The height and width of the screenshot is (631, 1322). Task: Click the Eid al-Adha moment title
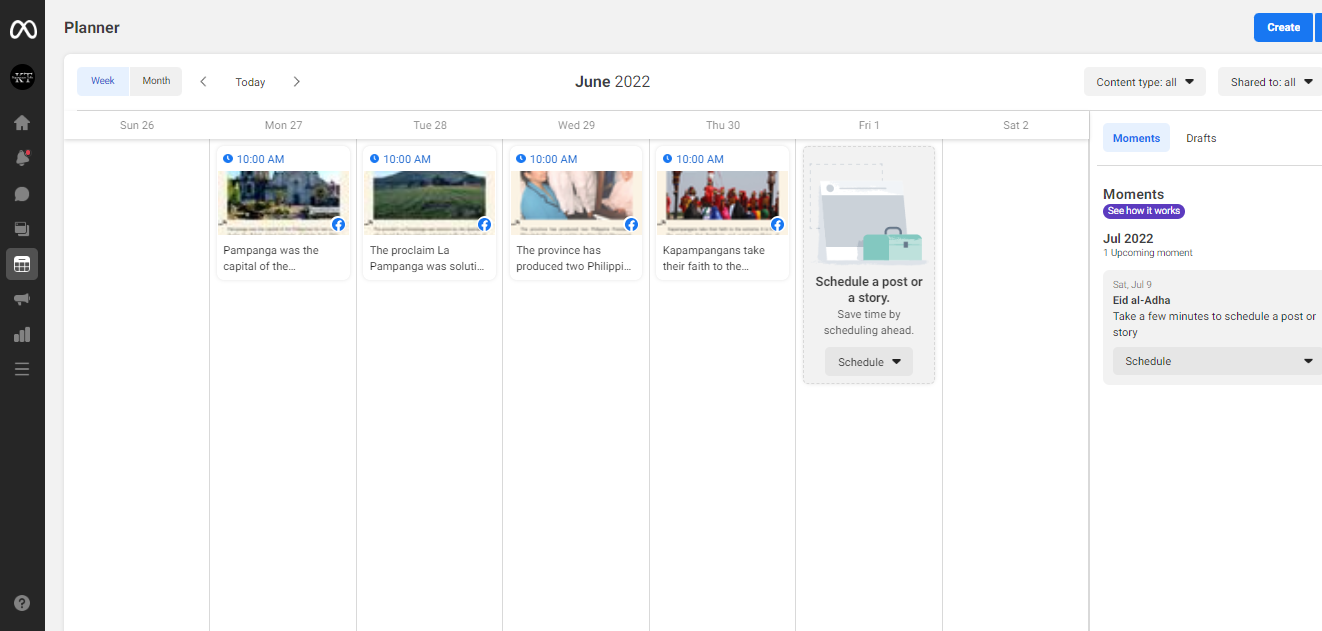click(x=1141, y=300)
